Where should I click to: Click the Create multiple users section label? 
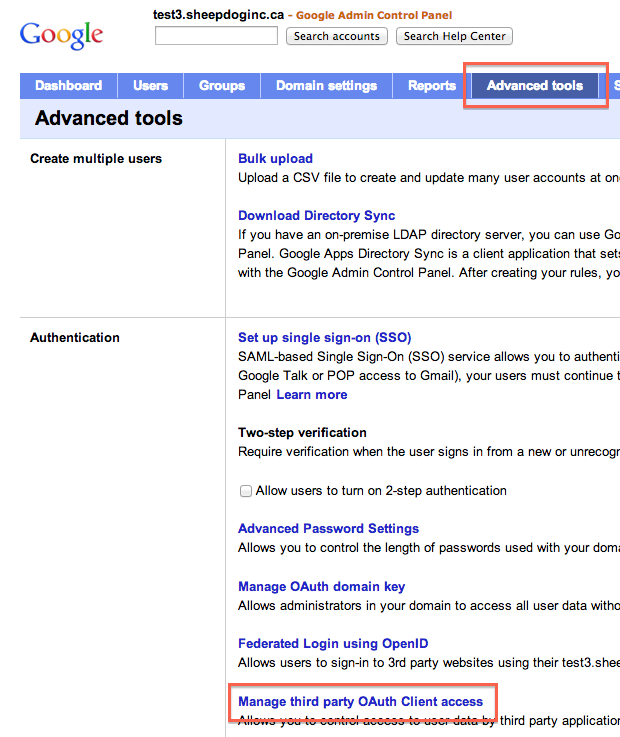click(96, 159)
